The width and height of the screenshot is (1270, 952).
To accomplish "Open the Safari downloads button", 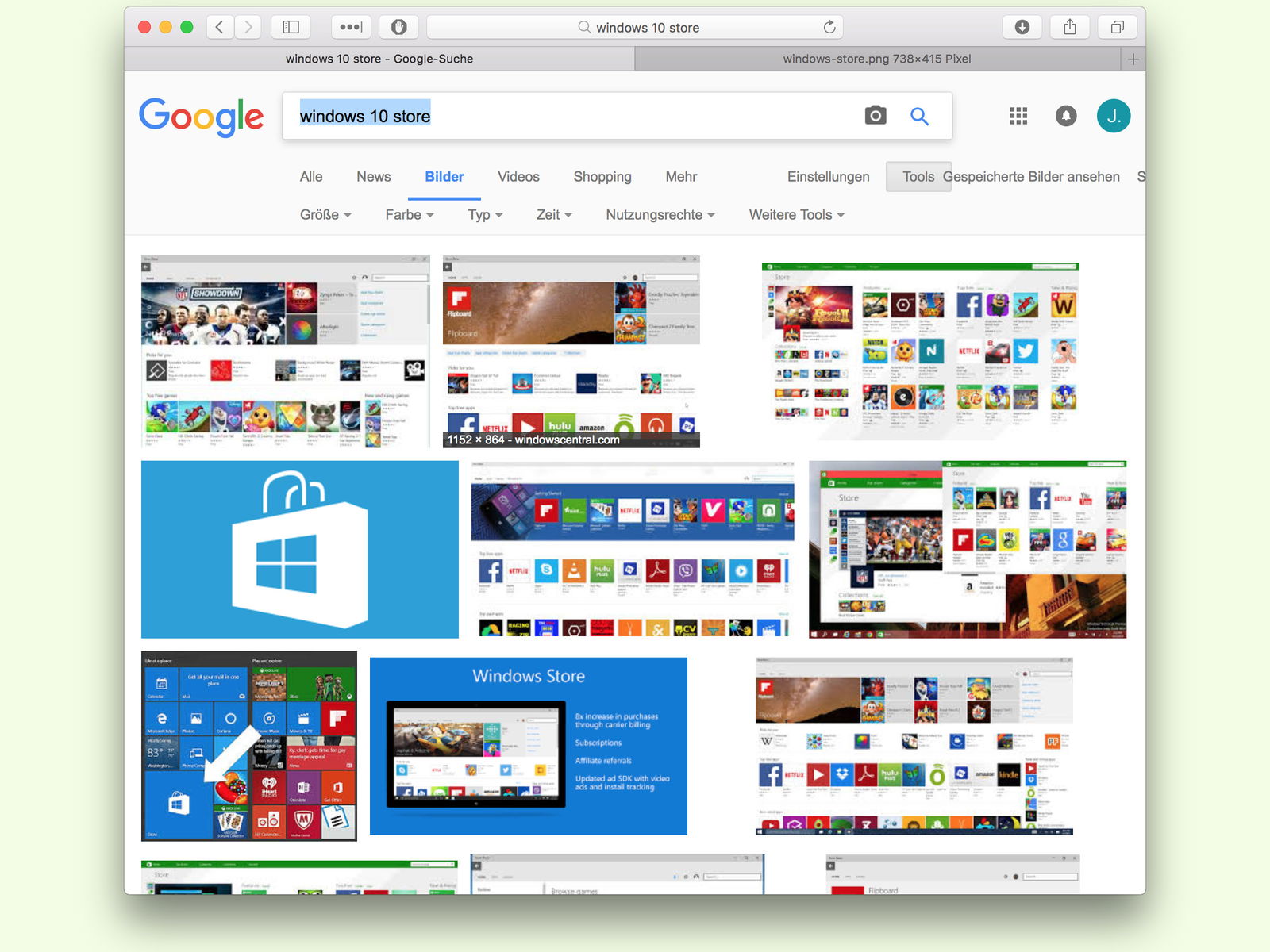I will pos(1022,27).
